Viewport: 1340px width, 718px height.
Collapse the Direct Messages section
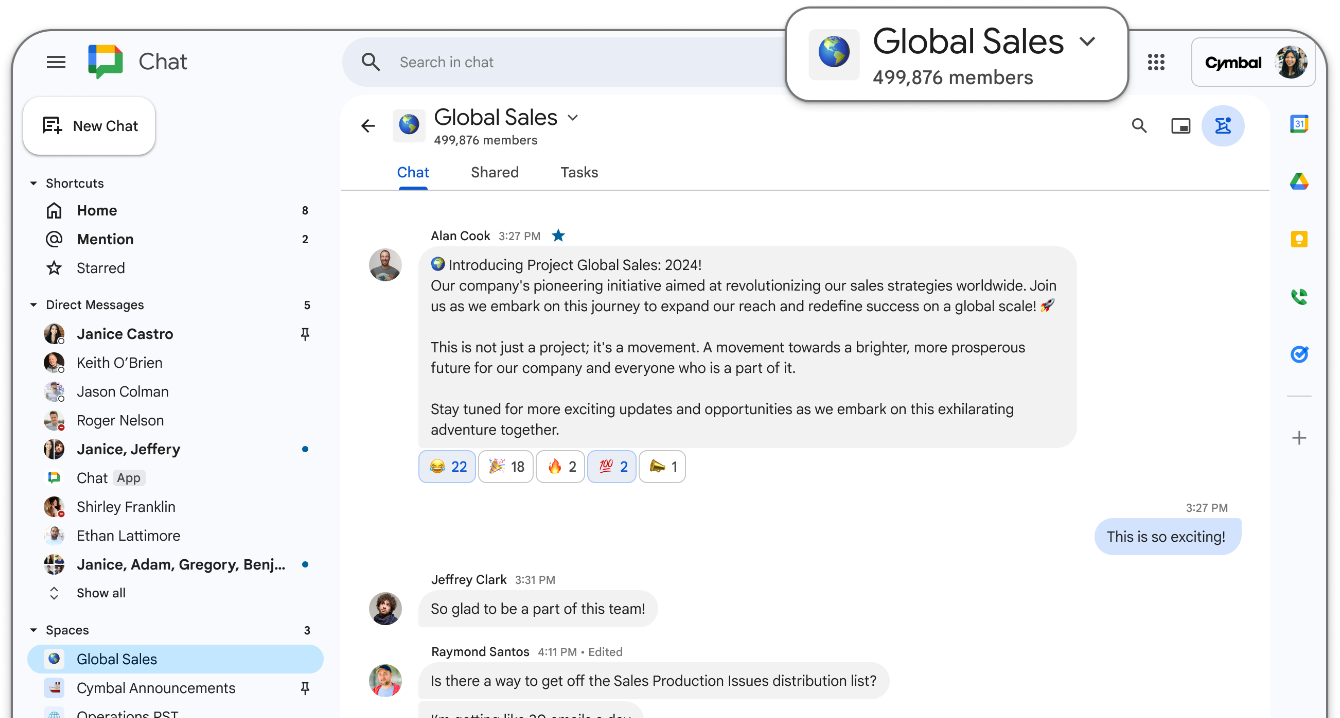point(34,306)
